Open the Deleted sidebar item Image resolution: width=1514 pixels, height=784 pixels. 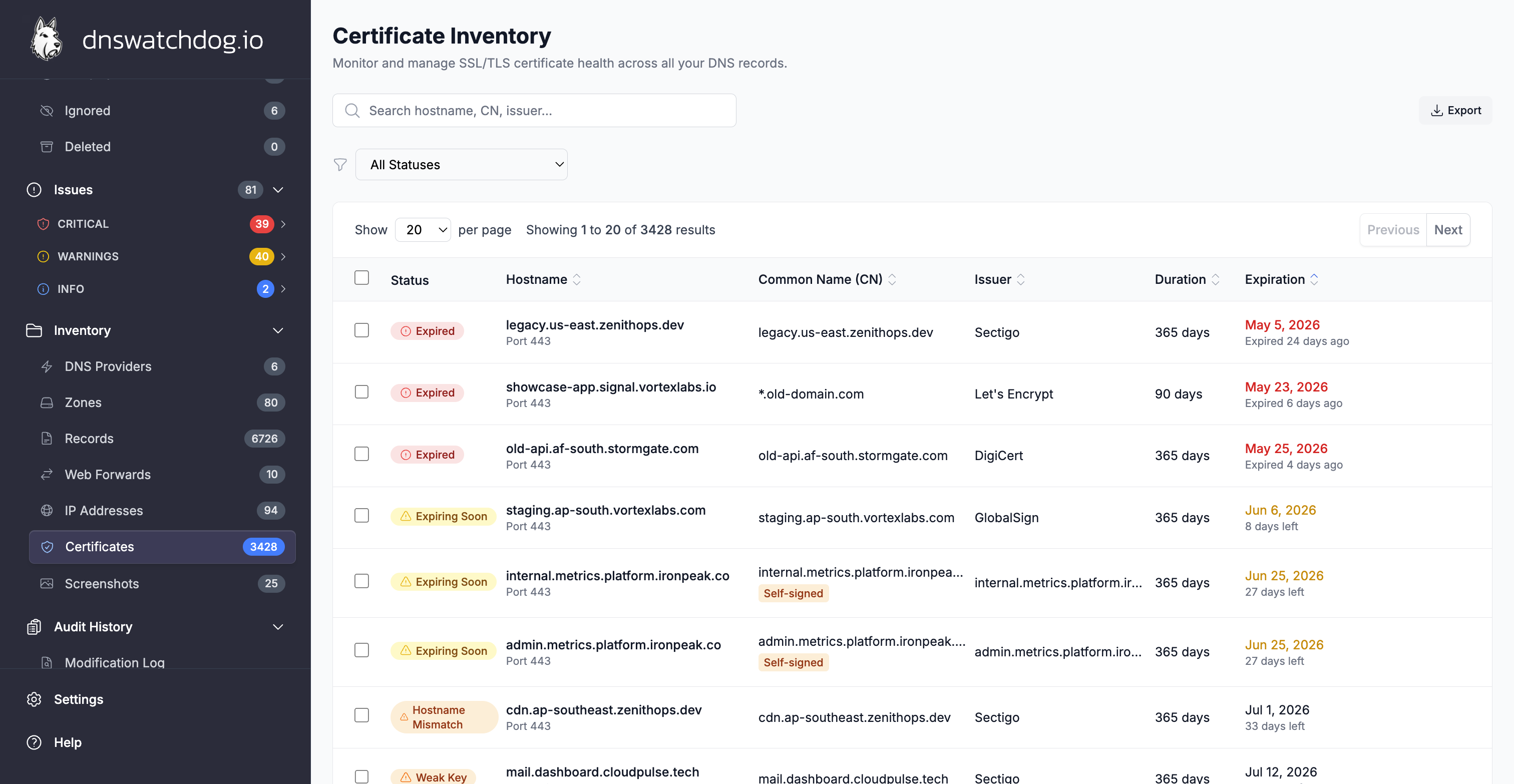[162, 146]
